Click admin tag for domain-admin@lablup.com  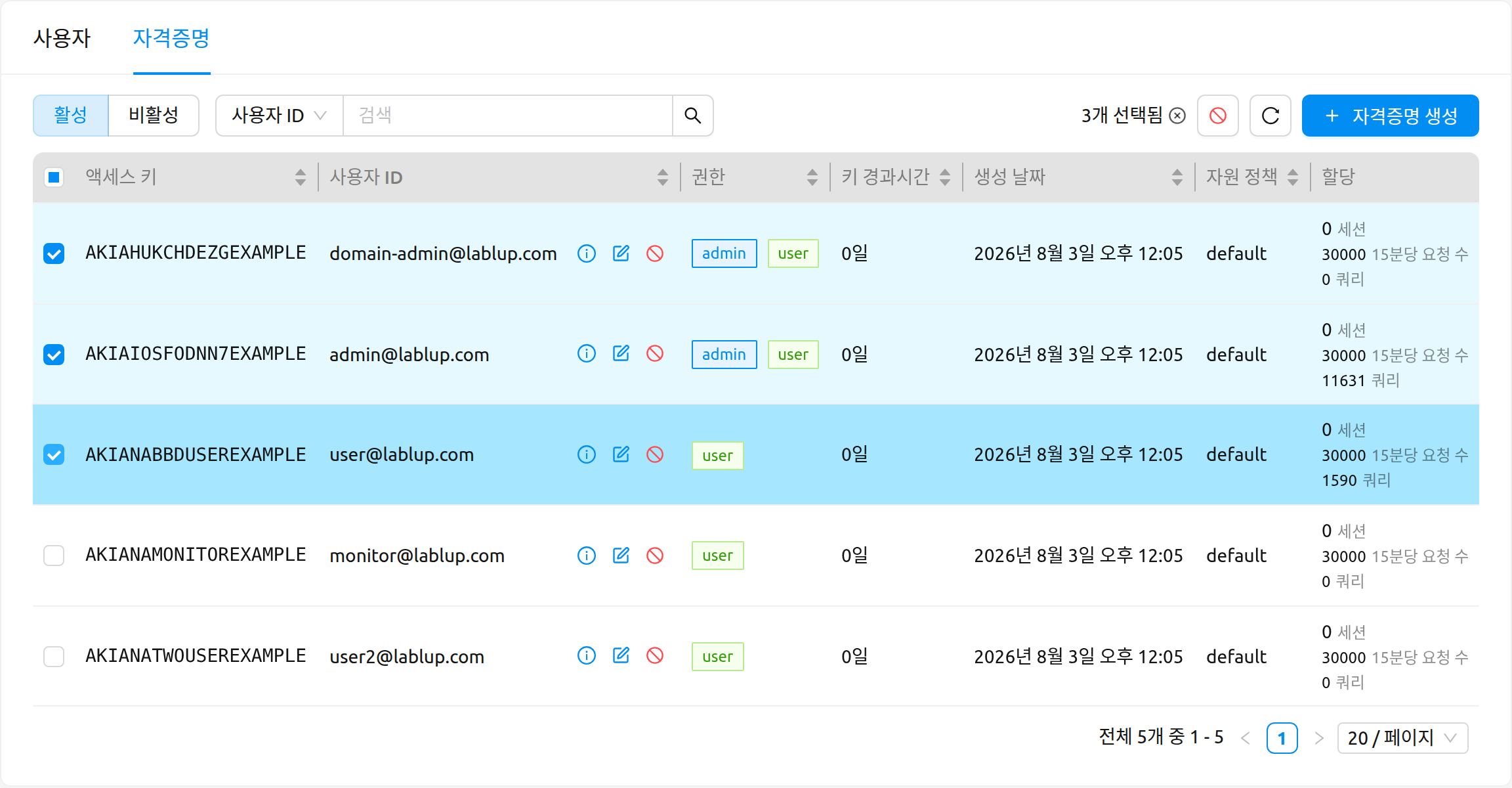click(x=724, y=253)
